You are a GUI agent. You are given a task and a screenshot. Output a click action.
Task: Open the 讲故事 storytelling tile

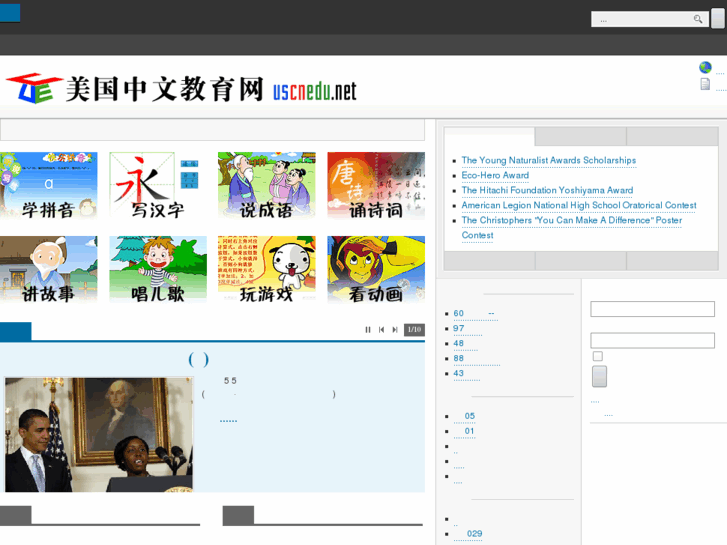pyautogui.click(x=49, y=269)
